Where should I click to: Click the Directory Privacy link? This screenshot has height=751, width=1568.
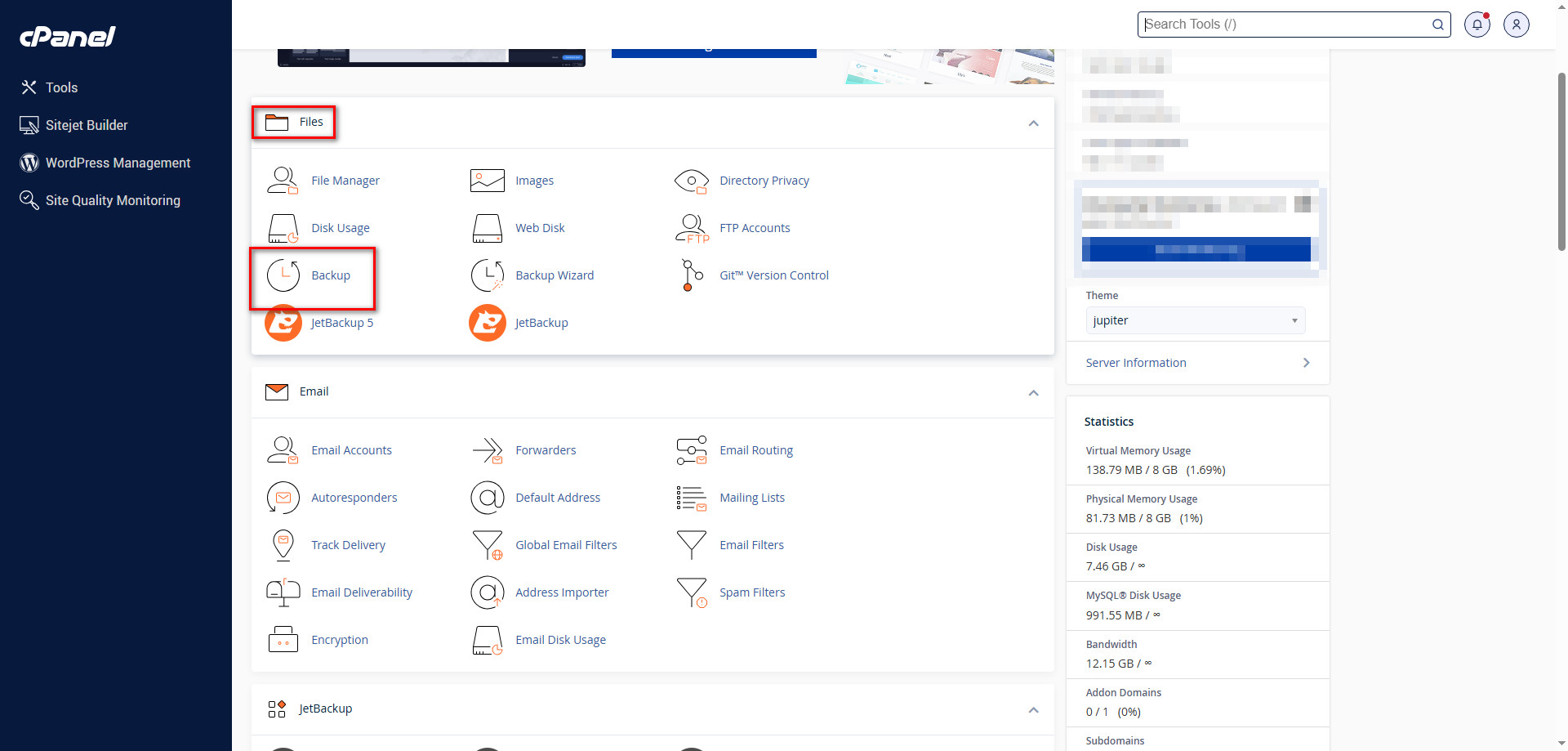(764, 180)
